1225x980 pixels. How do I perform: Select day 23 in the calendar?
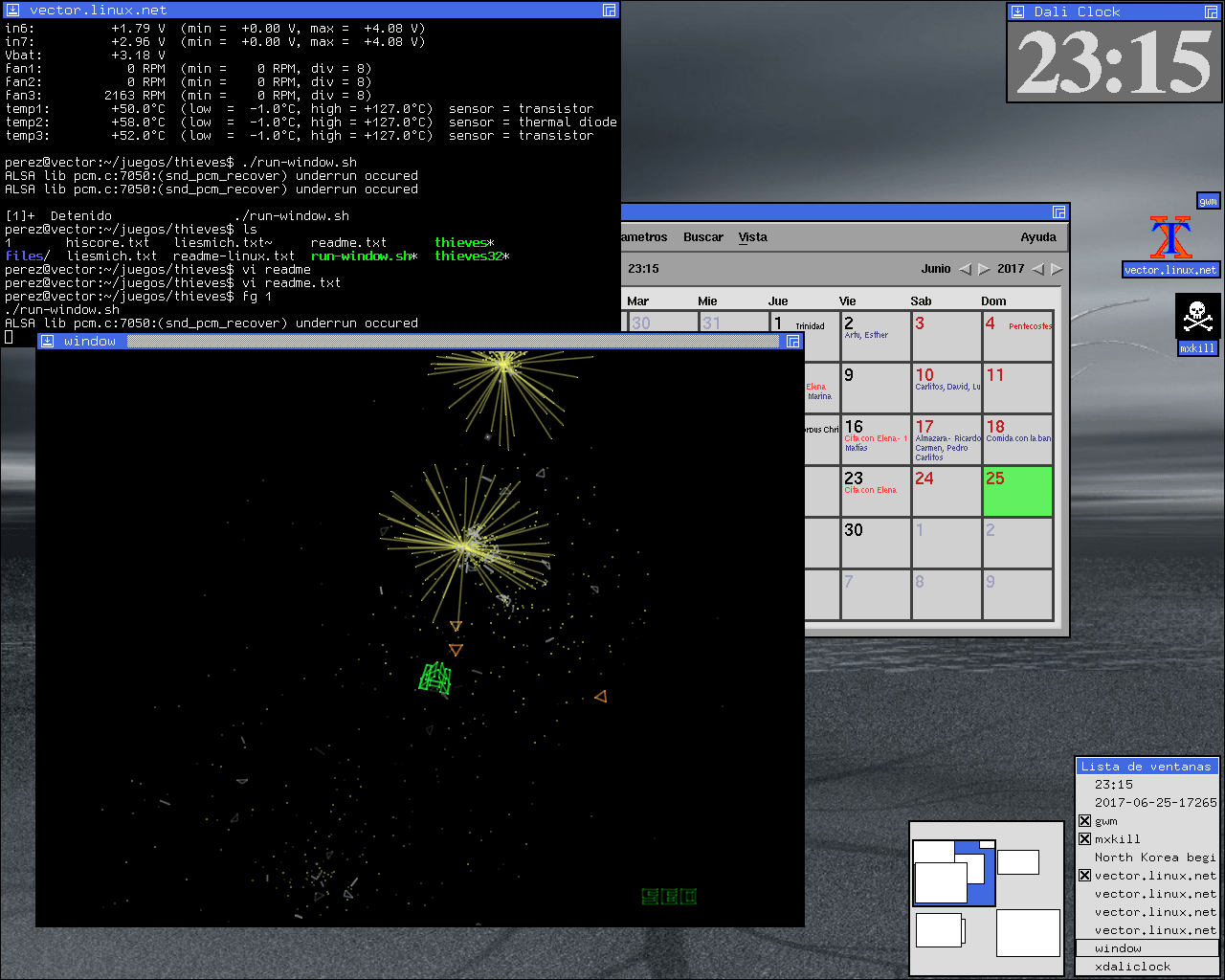[x=876, y=492]
